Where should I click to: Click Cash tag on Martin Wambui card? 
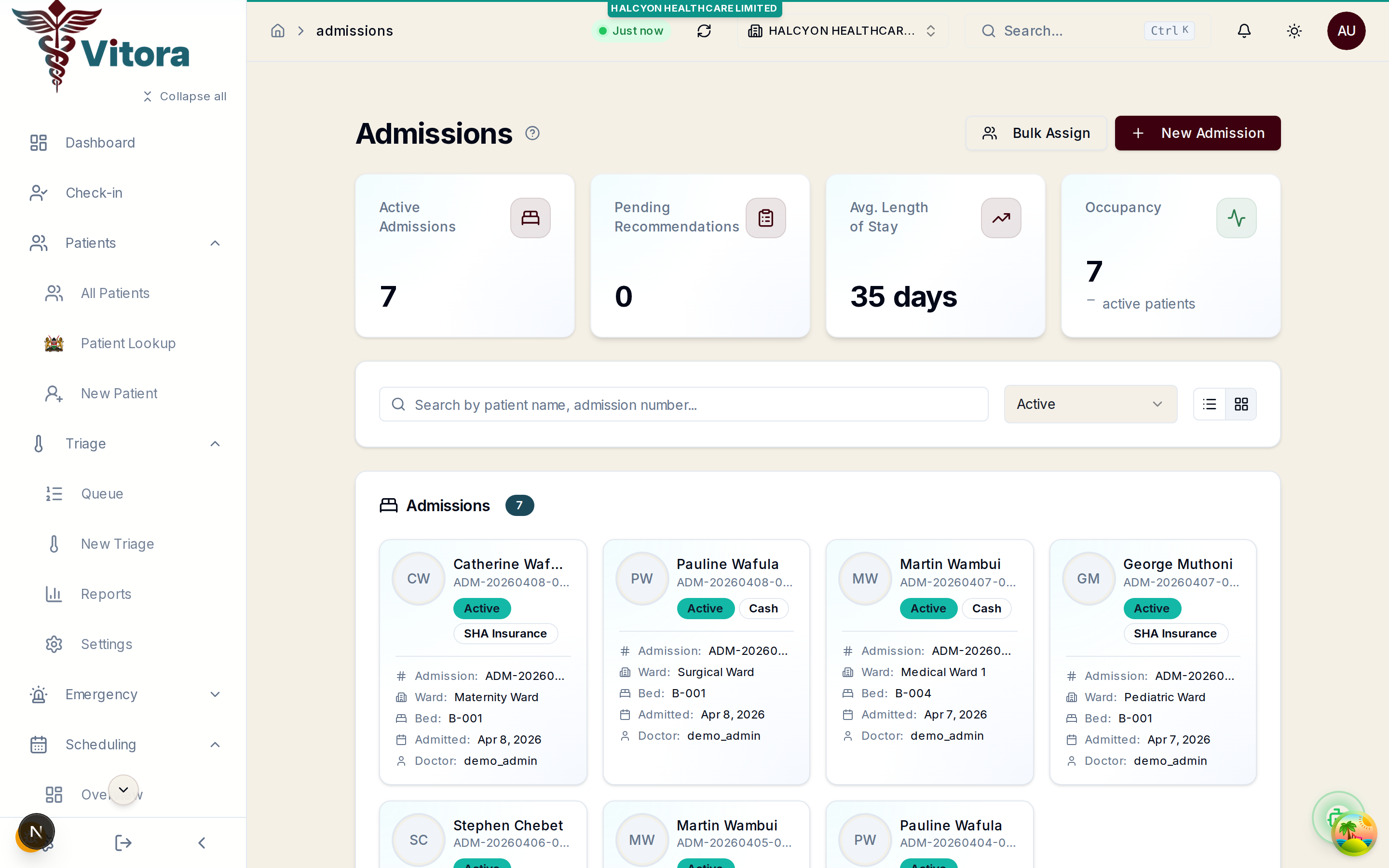[x=987, y=609]
